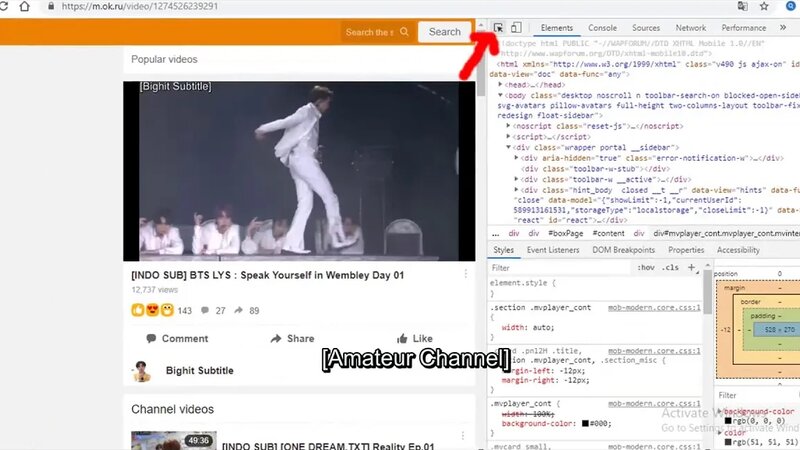The image size is (800, 450).
Task: Expand the error-notification-w div node
Action: (x=516, y=158)
